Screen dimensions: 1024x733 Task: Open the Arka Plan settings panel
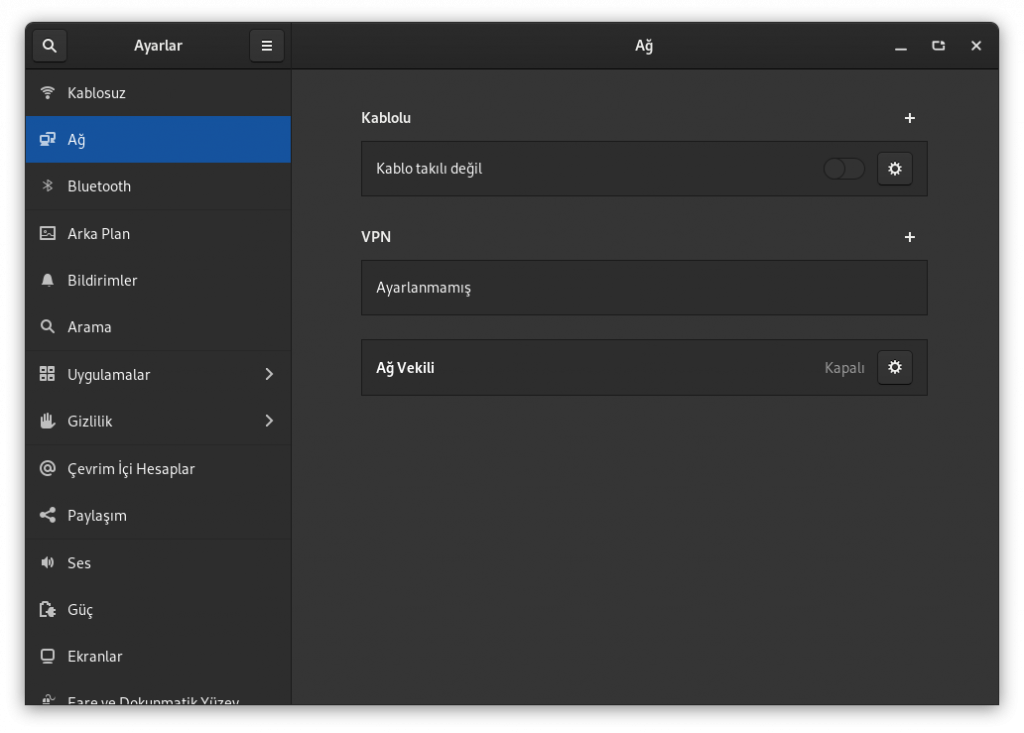point(99,234)
